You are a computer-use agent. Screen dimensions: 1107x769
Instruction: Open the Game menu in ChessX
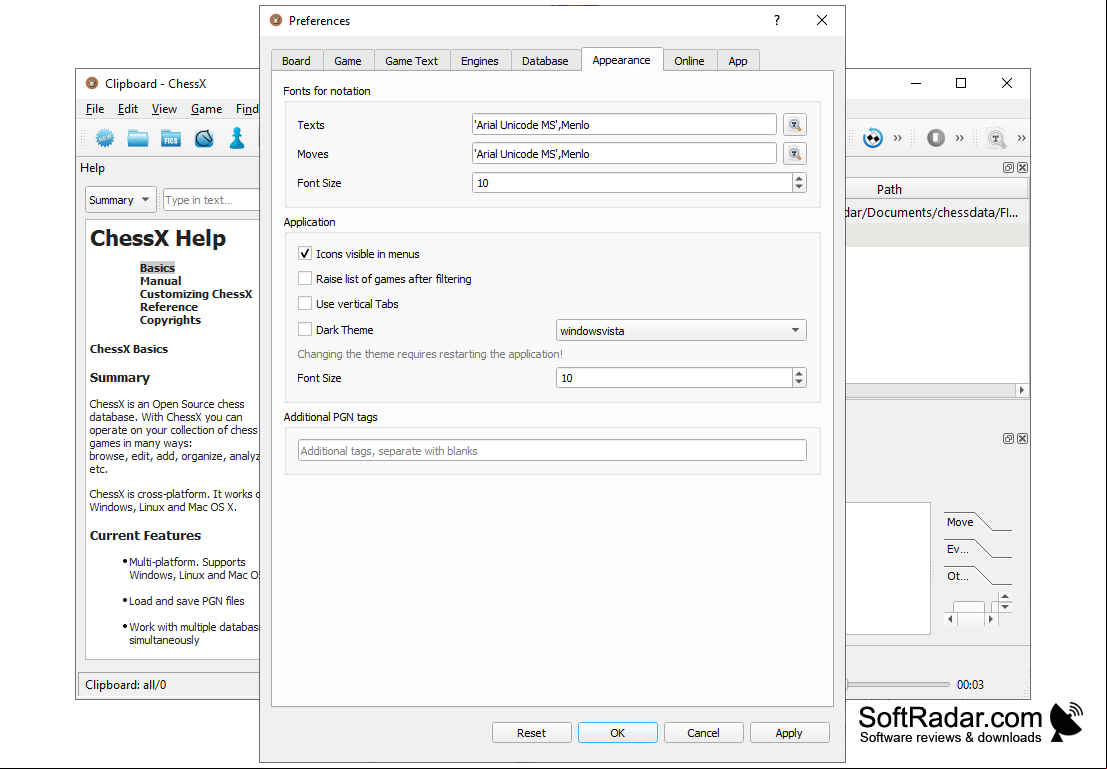coord(206,109)
